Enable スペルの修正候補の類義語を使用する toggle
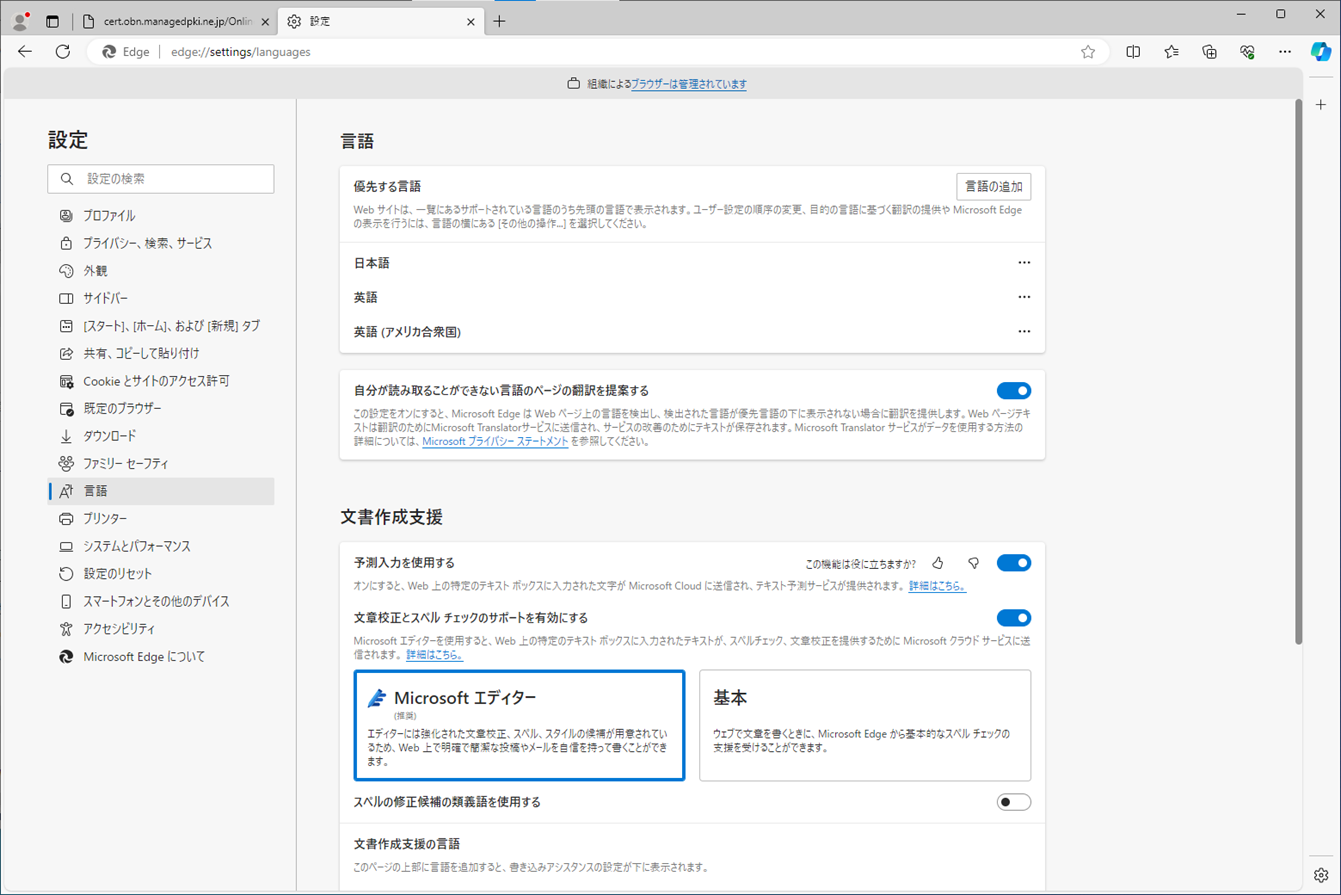This screenshot has width=1341, height=895. click(1013, 802)
